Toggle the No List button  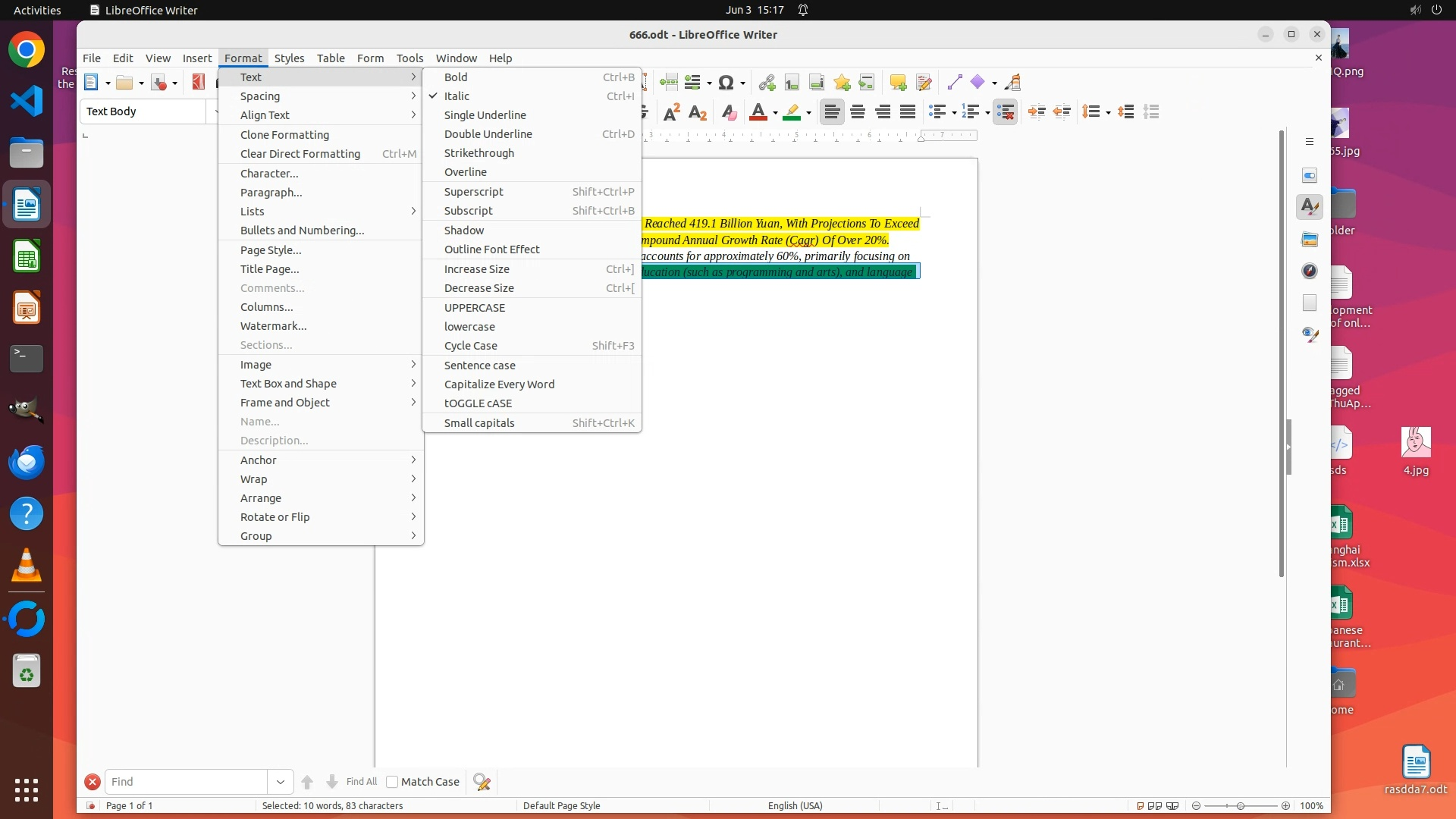[x=1005, y=112]
